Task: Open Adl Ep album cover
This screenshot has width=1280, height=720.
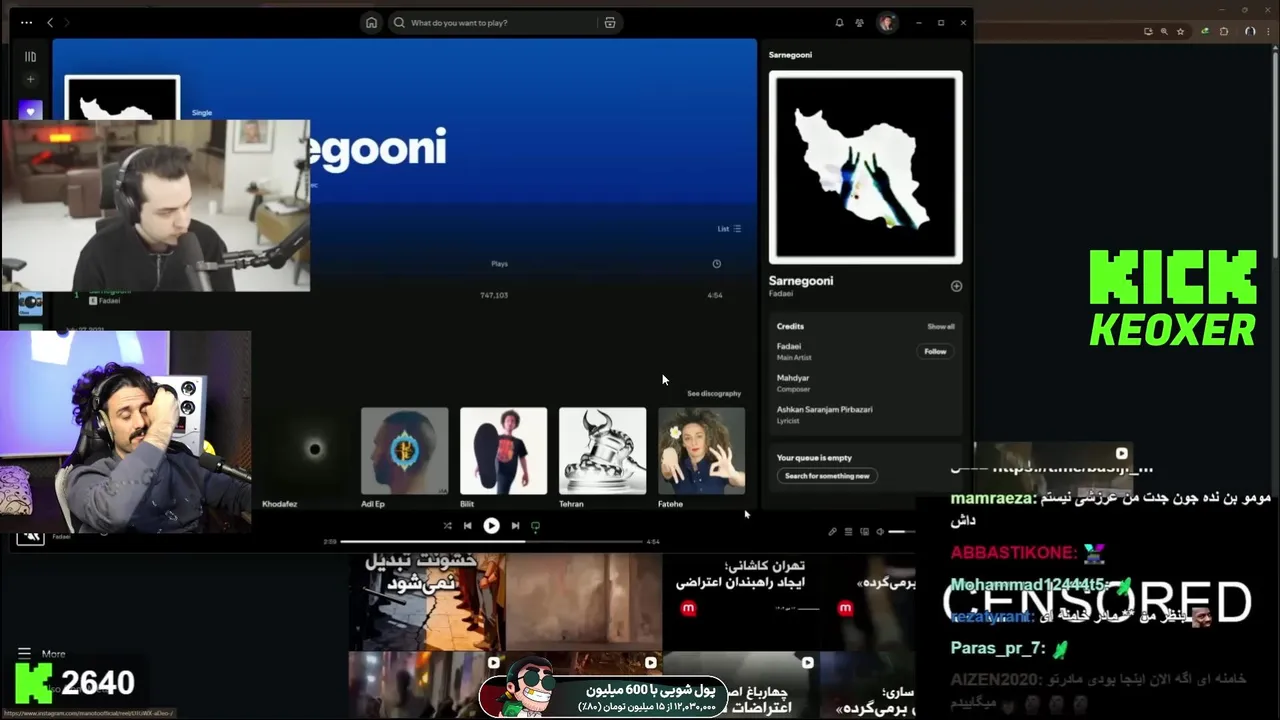Action: (x=404, y=450)
